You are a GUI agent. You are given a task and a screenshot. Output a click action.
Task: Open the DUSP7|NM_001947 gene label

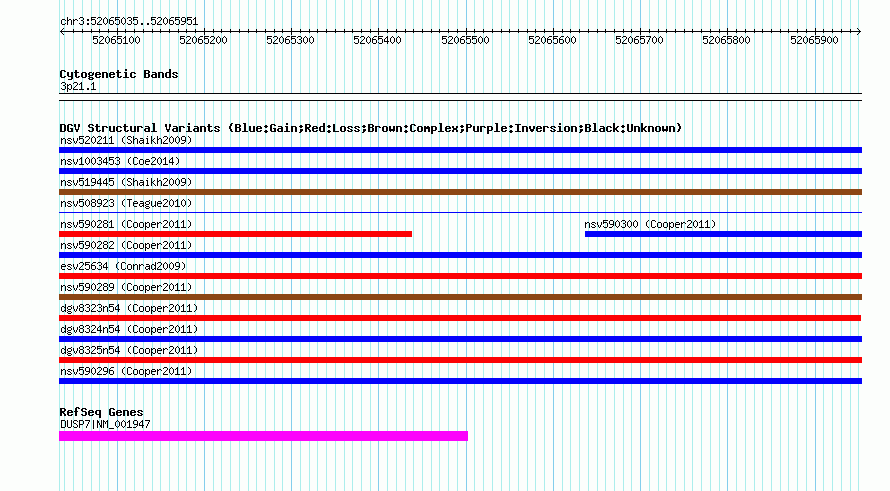click(x=105, y=424)
